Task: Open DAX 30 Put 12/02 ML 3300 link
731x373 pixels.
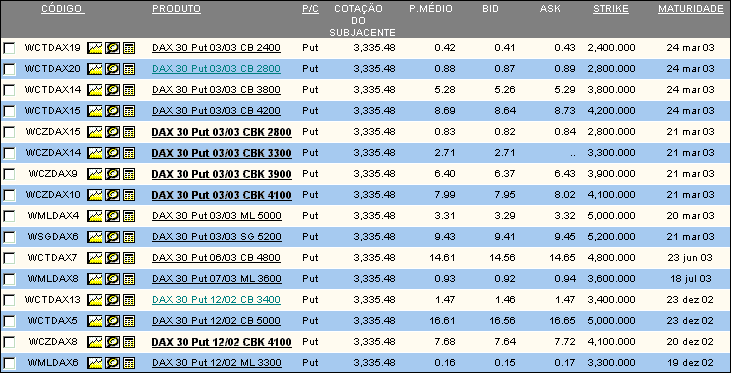Action: pyautogui.click(x=217, y=363)
